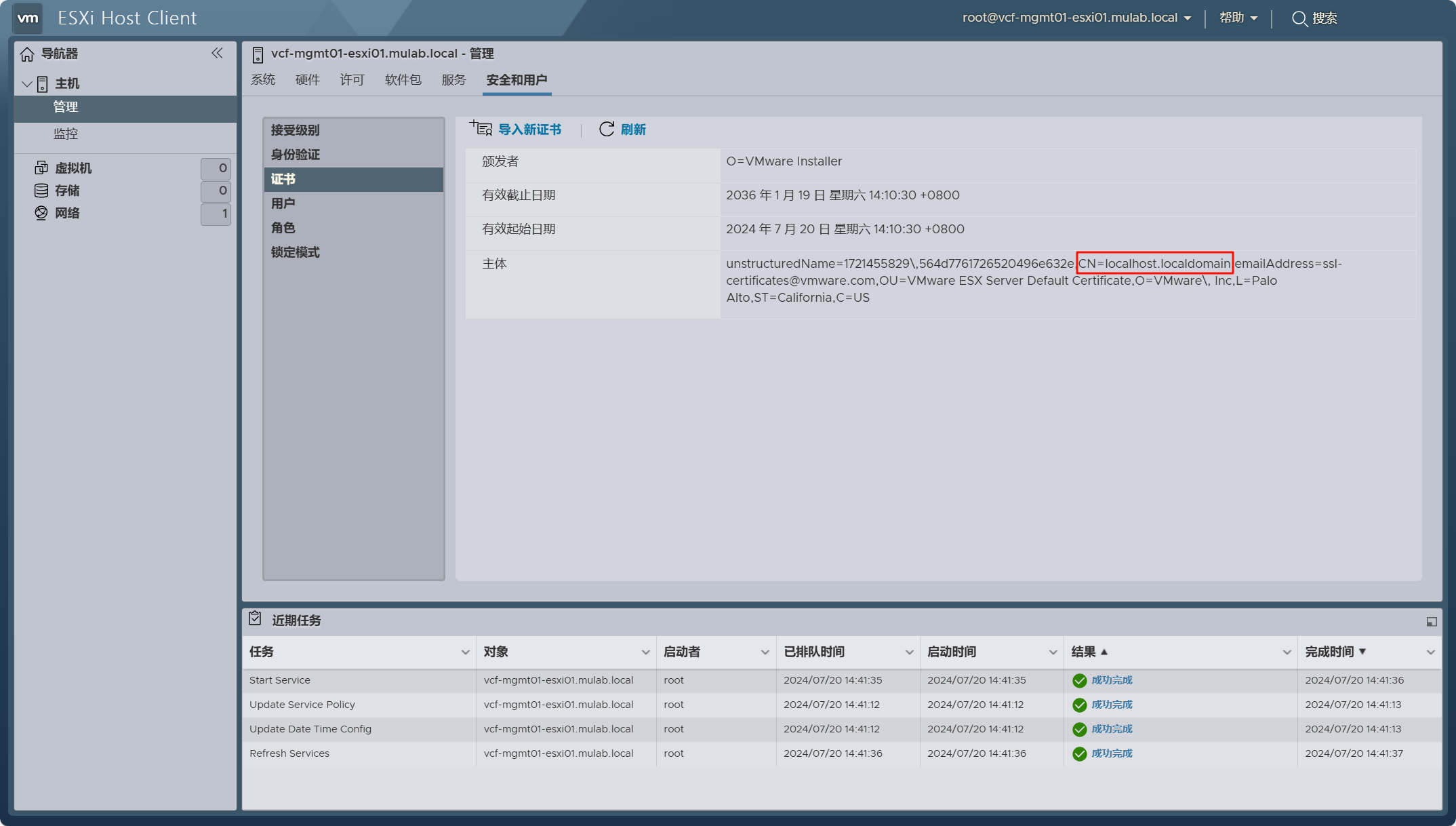The height and width of the screenshot is (826, 1456).
Task: Click the ESXi Host Client title
Action: click(127, 18)
